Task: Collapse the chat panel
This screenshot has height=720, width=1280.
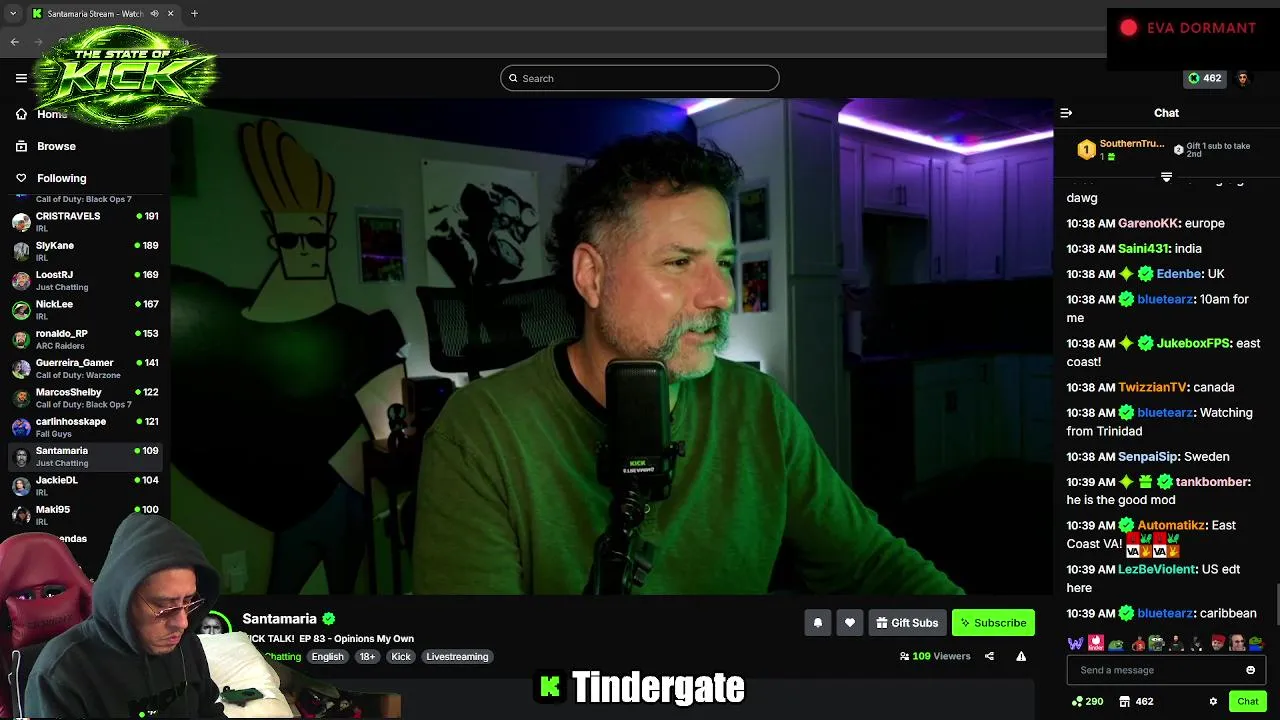Action: [x=1066, y=113]
